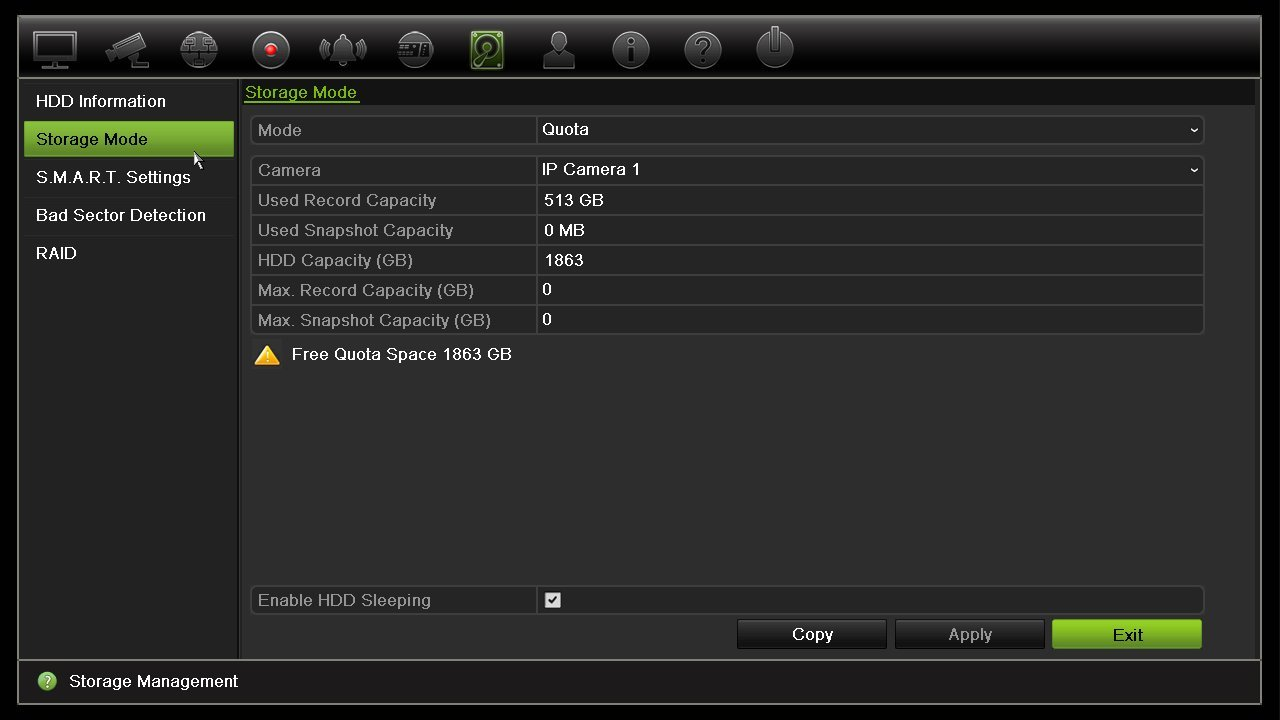Click the green help icon in status bar
1280x720 pixels.
click(47, 681)
